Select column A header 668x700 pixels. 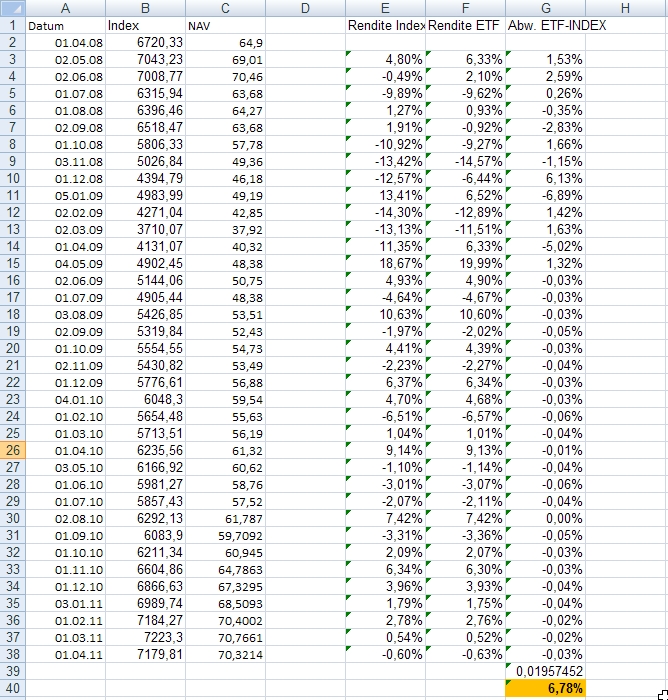66,8
